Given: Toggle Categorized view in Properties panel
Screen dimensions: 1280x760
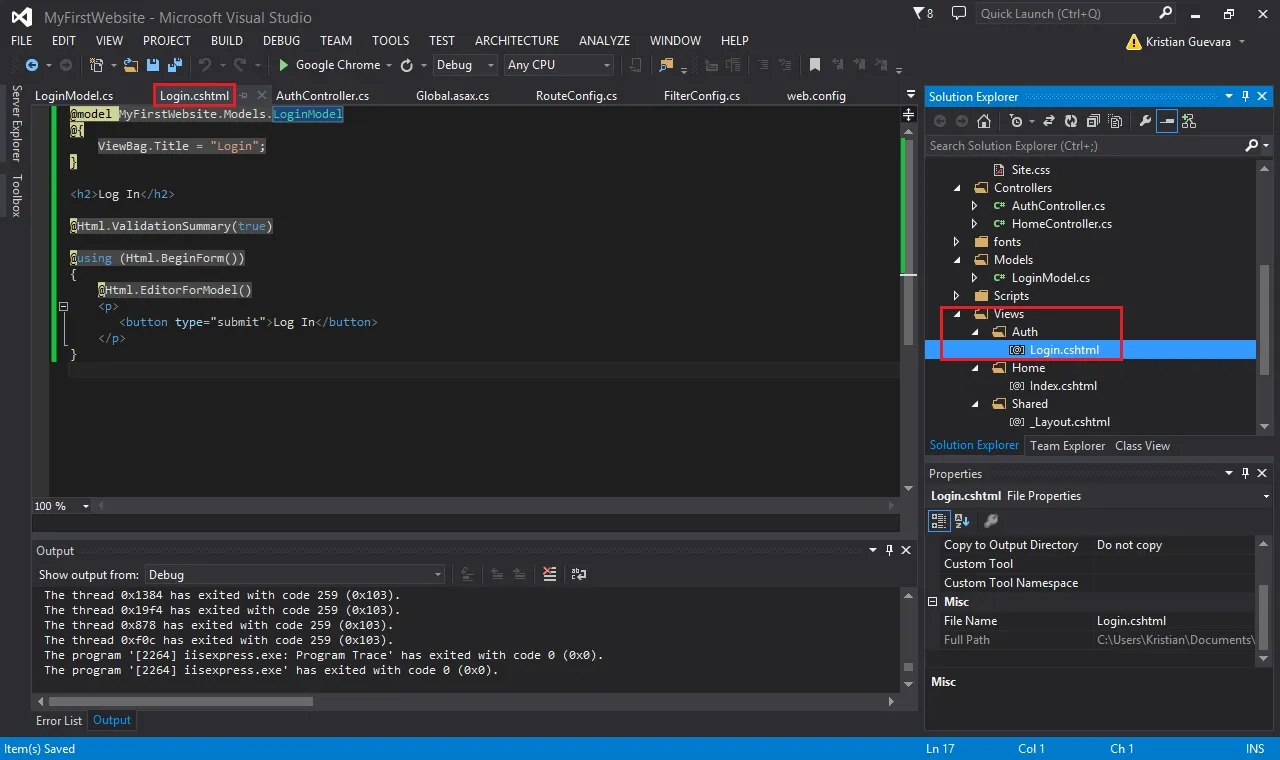Looking at the screenshot, I should 939,520.
